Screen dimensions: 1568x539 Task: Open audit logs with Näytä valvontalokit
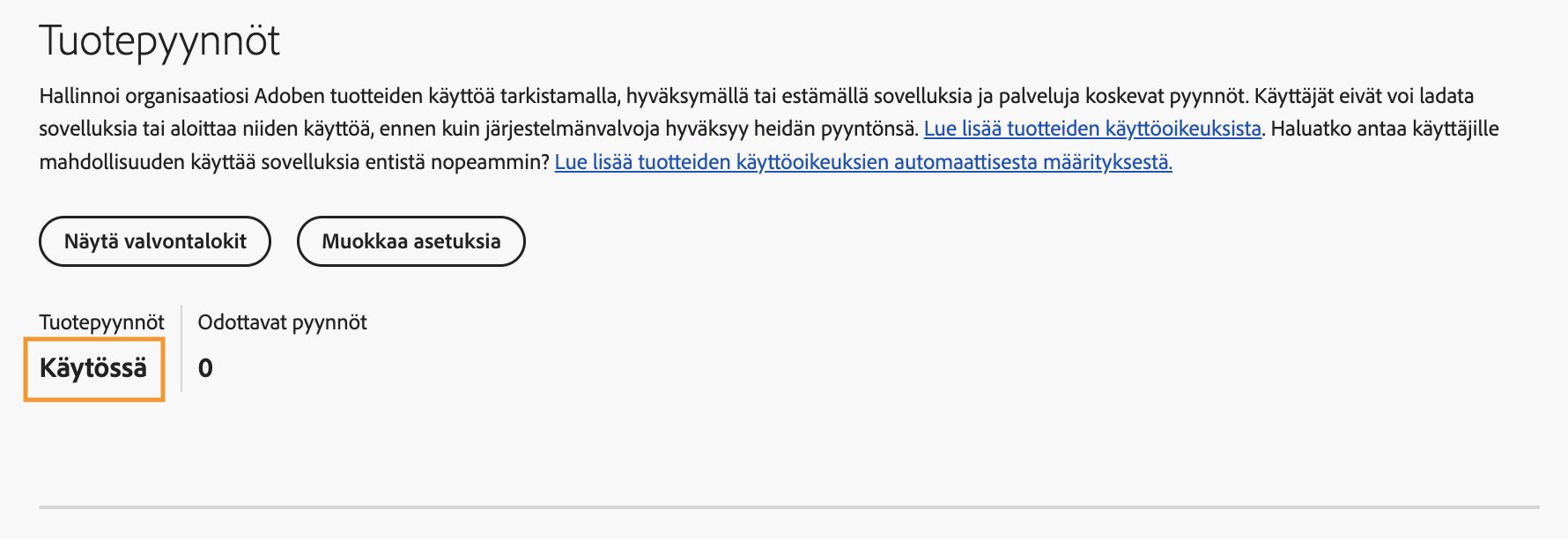coord(154,240)
